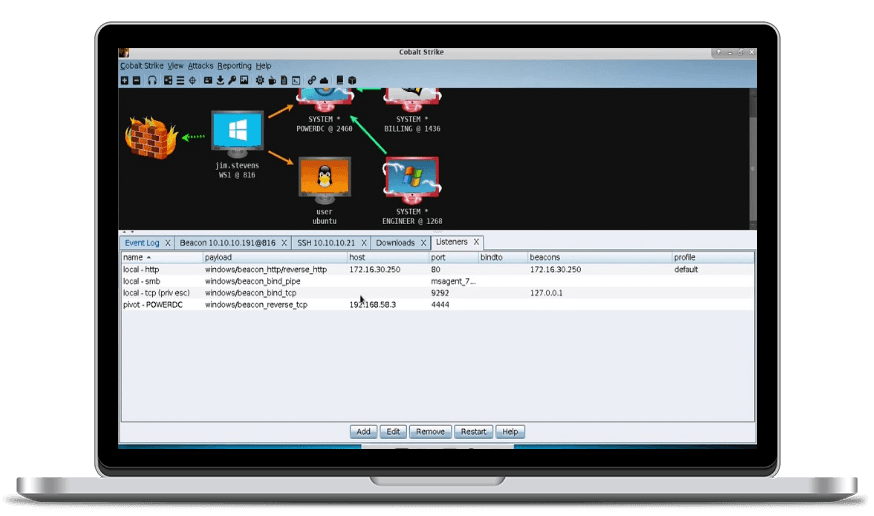
Task: Click the terminal scripted web delivery icon
Action: 296,80
